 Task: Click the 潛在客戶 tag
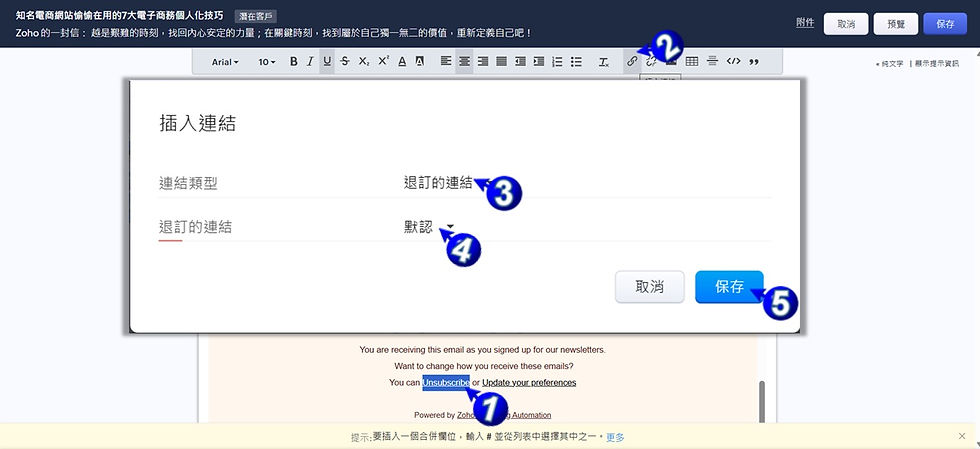(256, 16)
